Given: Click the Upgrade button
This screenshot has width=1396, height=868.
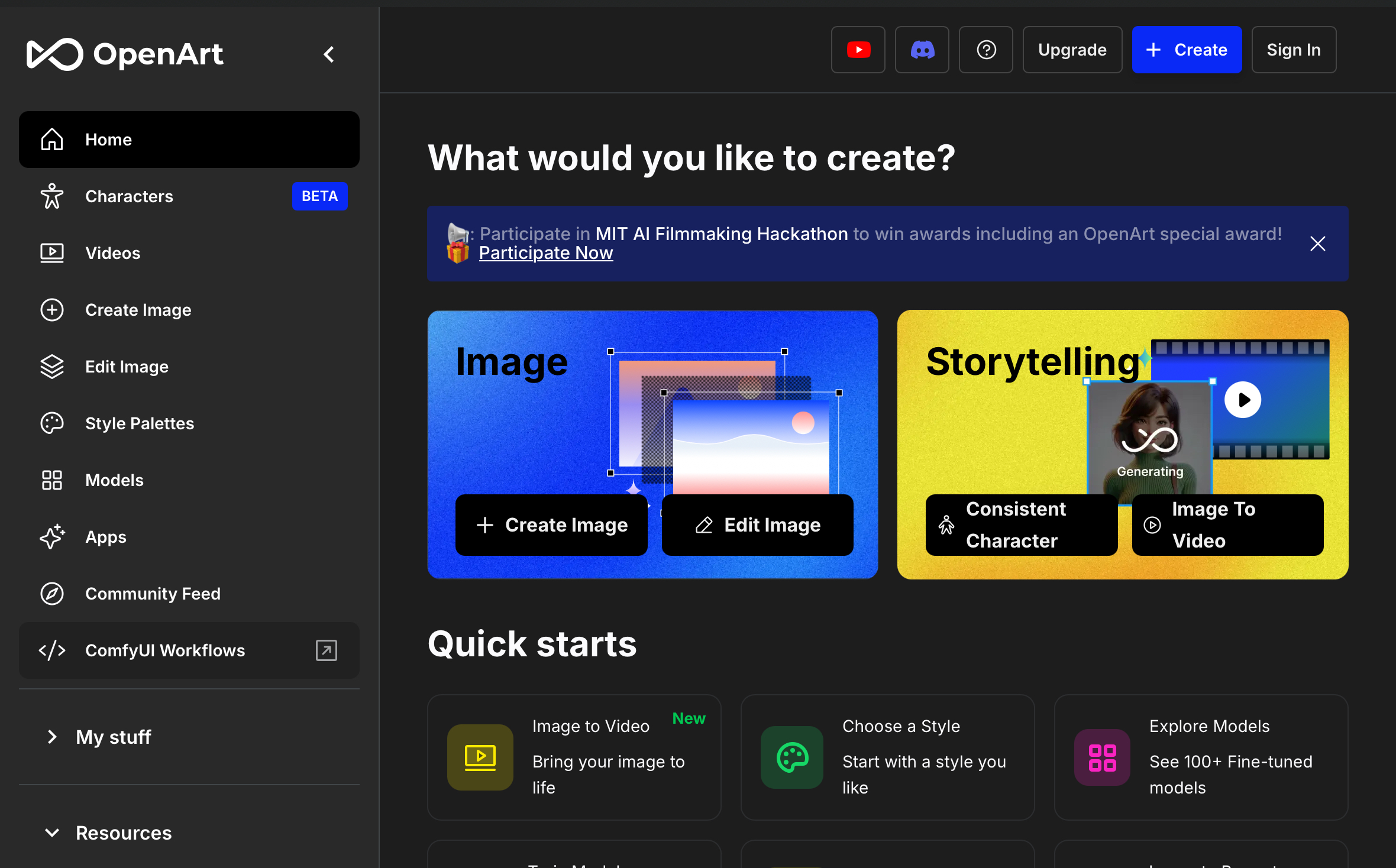Looking at the screenshot, I should click(1072, 50).
